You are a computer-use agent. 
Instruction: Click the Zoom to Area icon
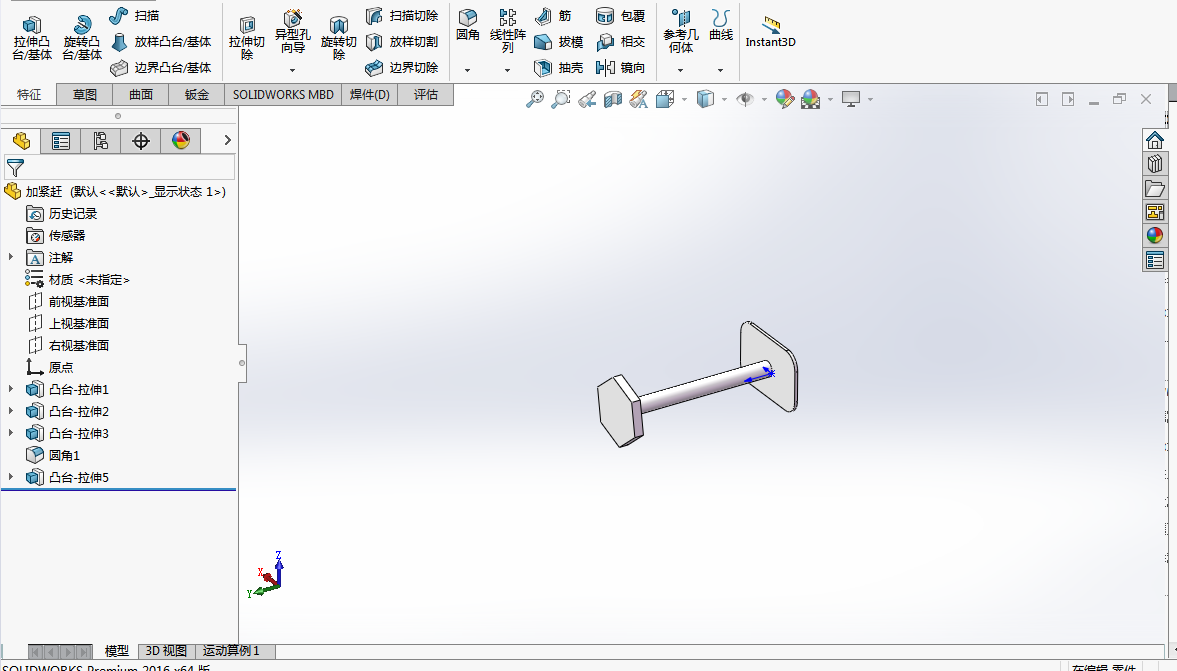561,99
